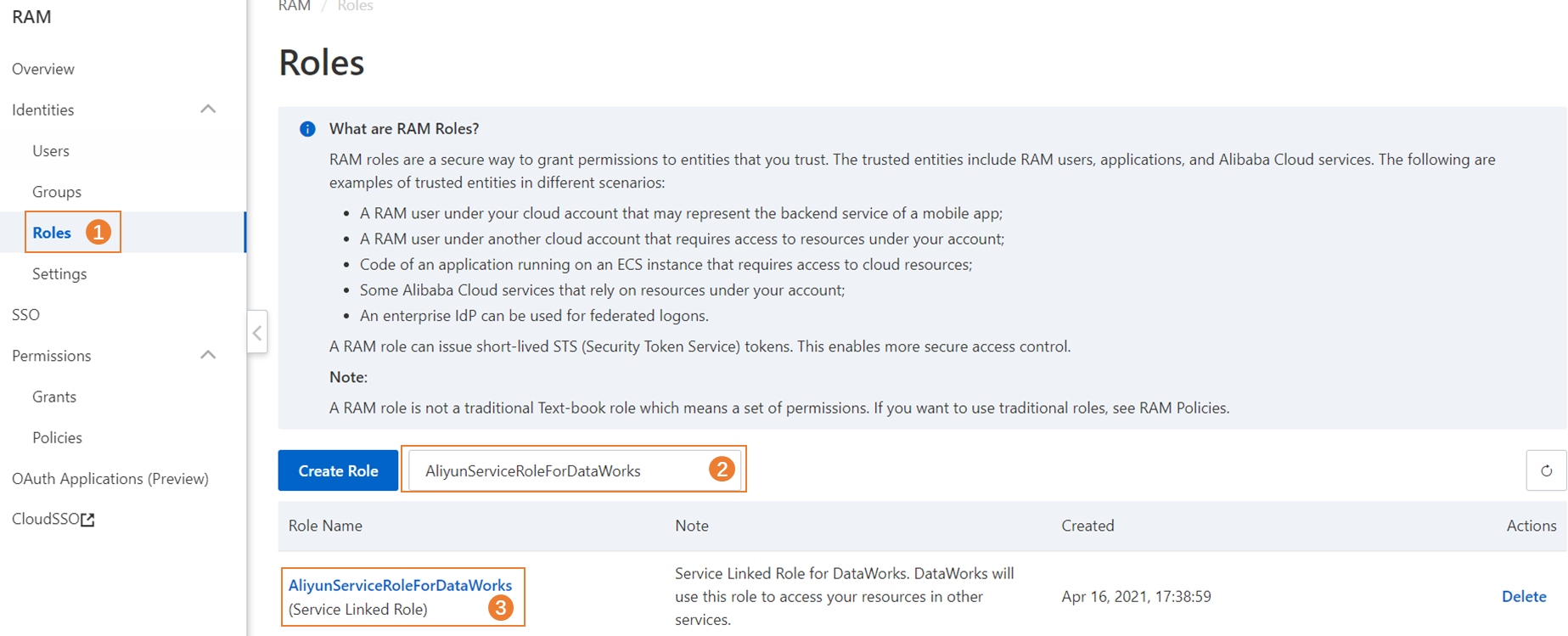Collapse the Identities section chevron
This screenshot has width=1568, height=636.
208,110
